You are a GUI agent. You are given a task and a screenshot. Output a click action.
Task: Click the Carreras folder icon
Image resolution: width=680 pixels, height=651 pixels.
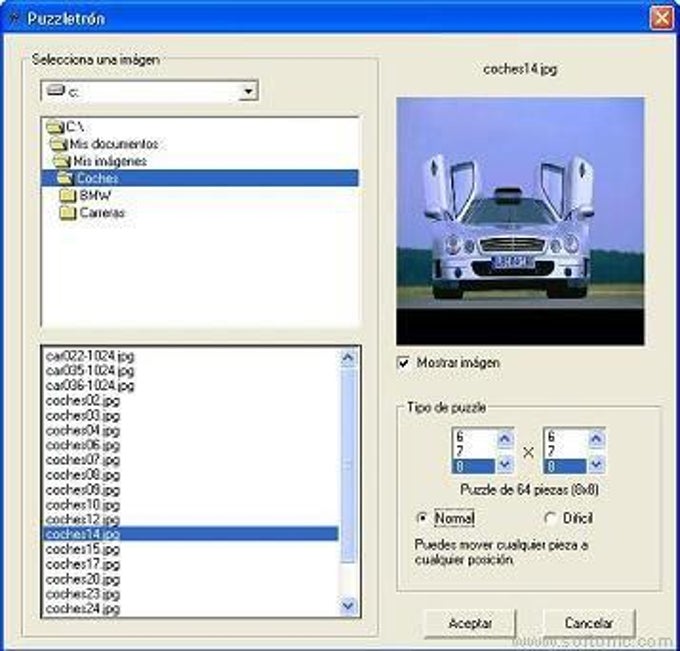tap(68, 213)
